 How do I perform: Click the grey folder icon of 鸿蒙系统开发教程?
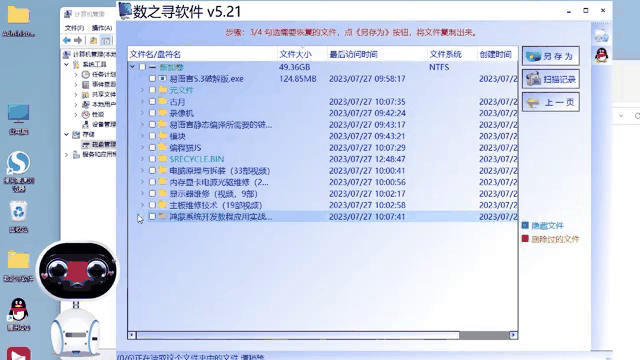162,216
